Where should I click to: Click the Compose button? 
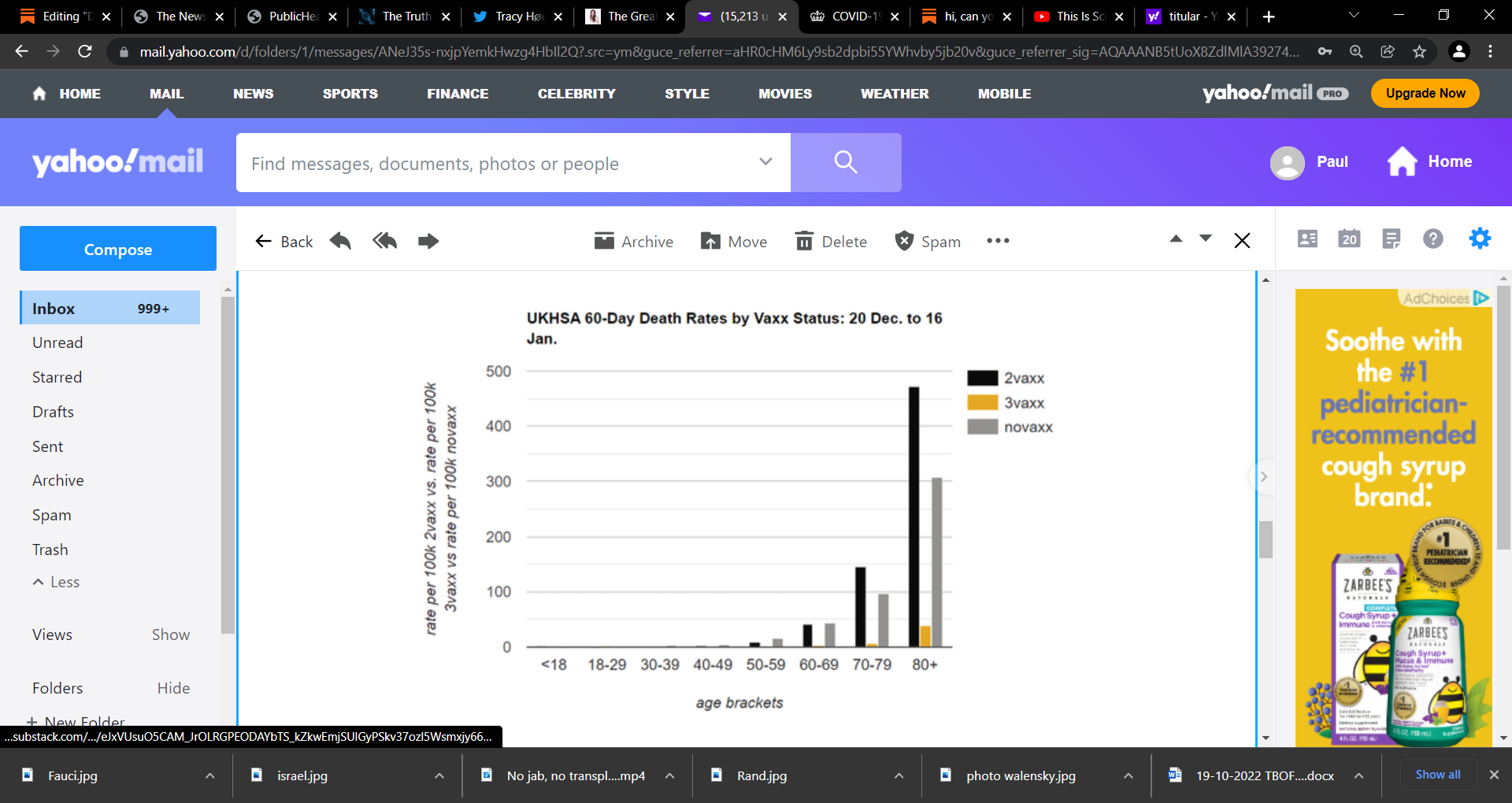pyautogui.click(x=118, y=249)
